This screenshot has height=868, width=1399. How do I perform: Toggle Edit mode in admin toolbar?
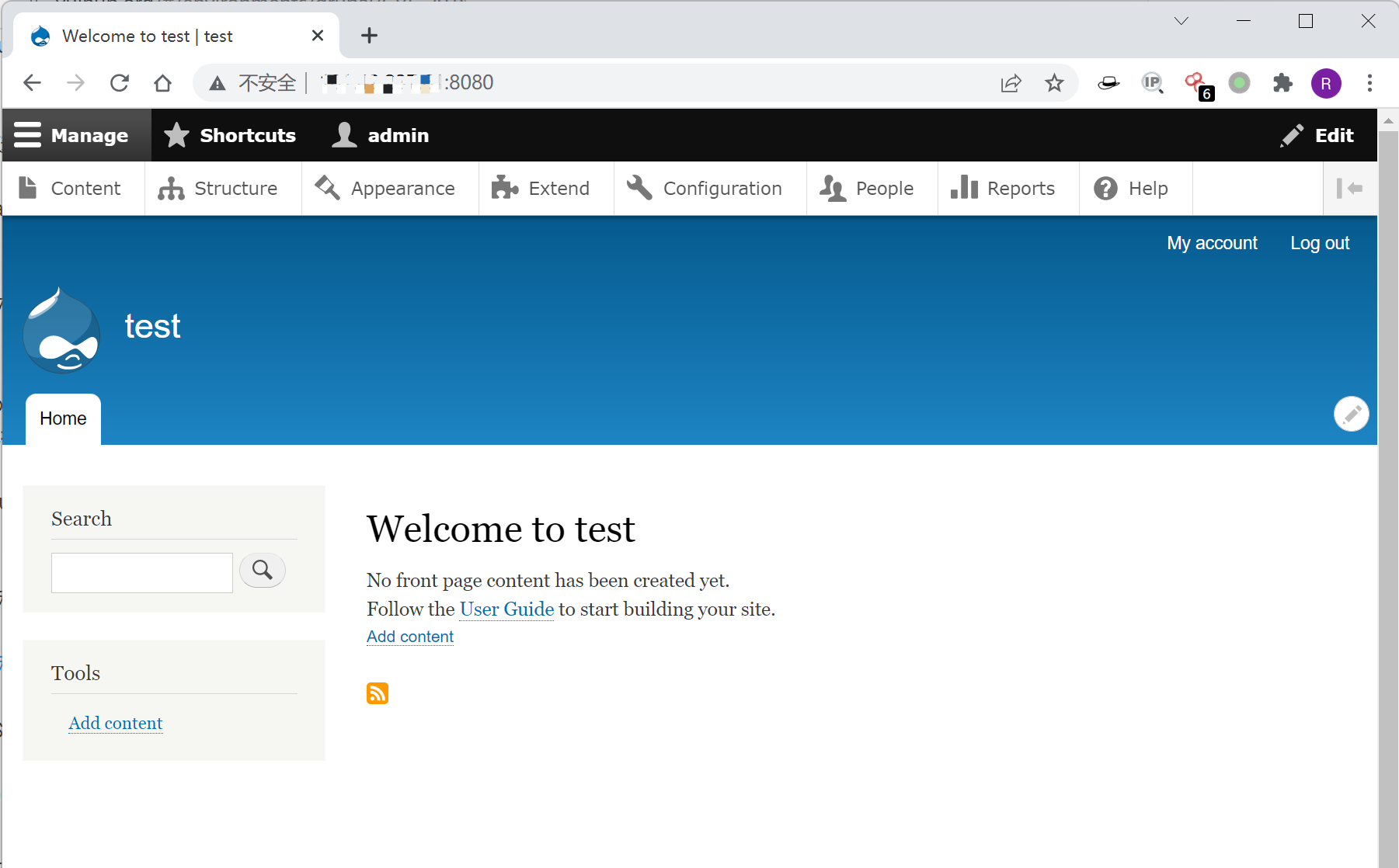[x=1317, y=135]
